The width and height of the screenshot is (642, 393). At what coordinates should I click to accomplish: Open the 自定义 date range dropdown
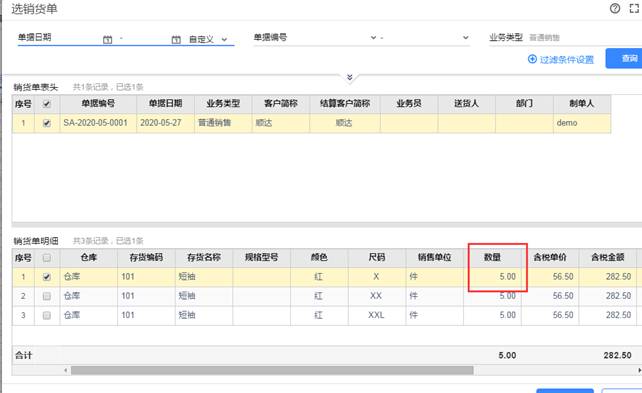point(208,39)
